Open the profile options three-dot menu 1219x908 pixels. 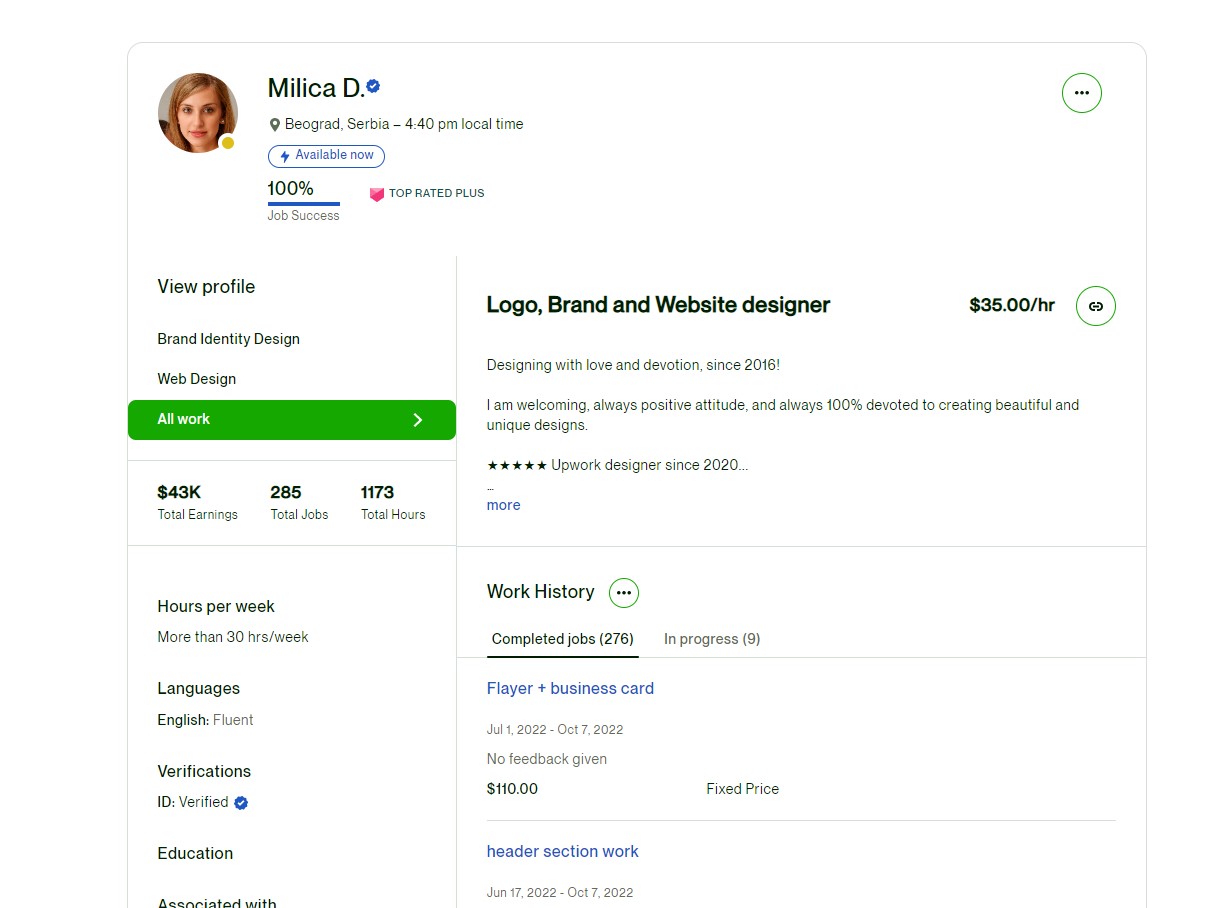coord(1081,93)
